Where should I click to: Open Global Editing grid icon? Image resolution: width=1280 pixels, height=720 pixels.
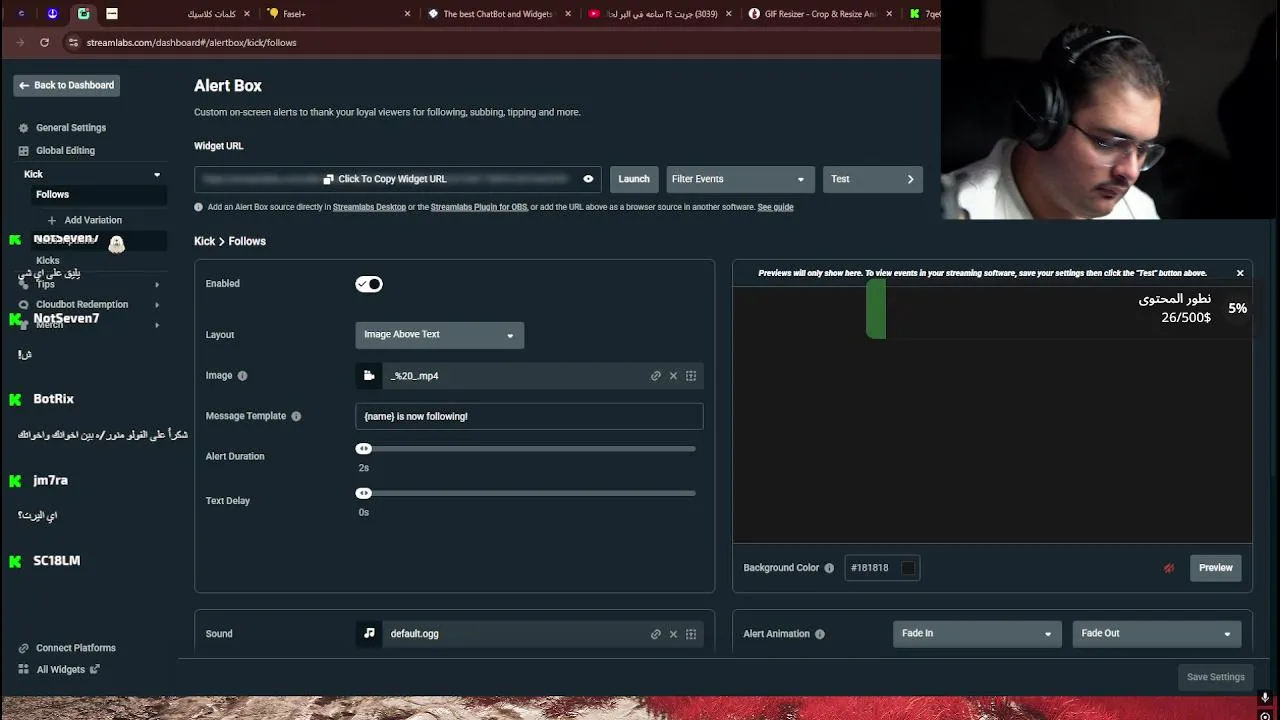coord(23,151)
